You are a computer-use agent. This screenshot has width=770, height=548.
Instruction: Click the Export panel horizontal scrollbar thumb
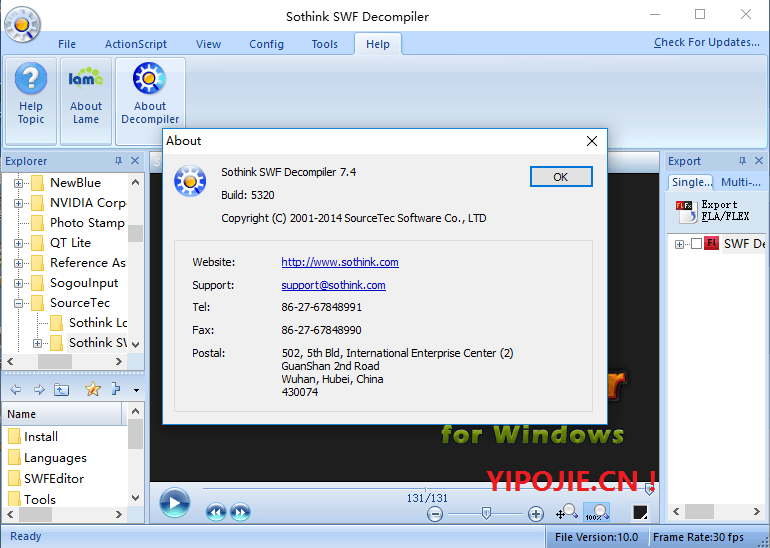(x=699, y=512)
